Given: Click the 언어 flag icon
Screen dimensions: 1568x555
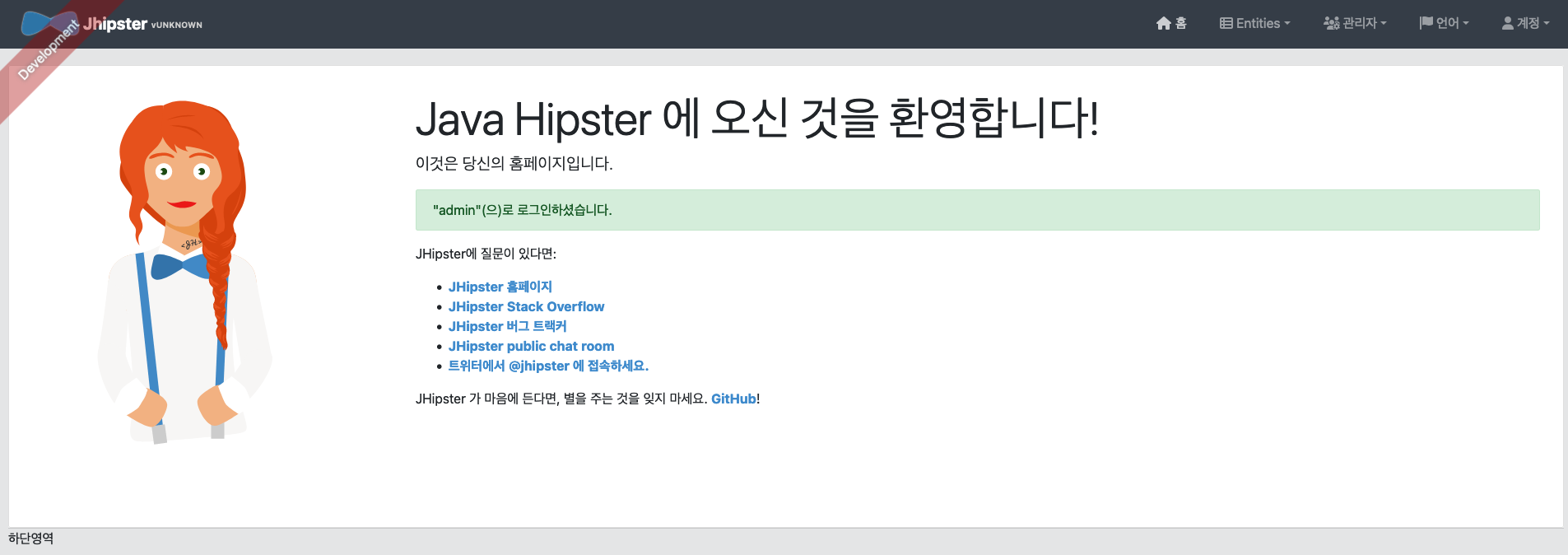Looking at the screenshot, I should [x=1426, y=23].
